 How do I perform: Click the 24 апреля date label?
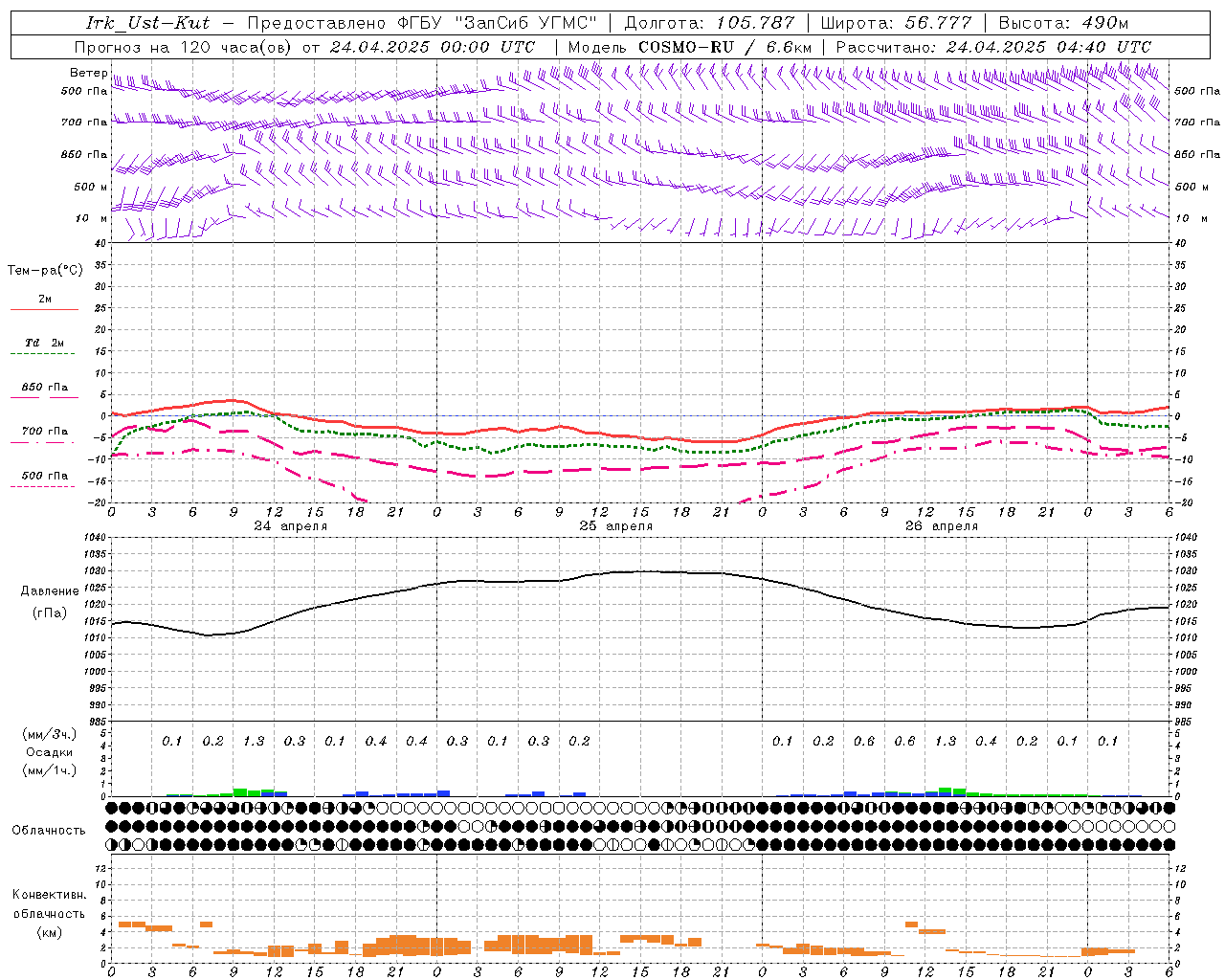[290, 526]
